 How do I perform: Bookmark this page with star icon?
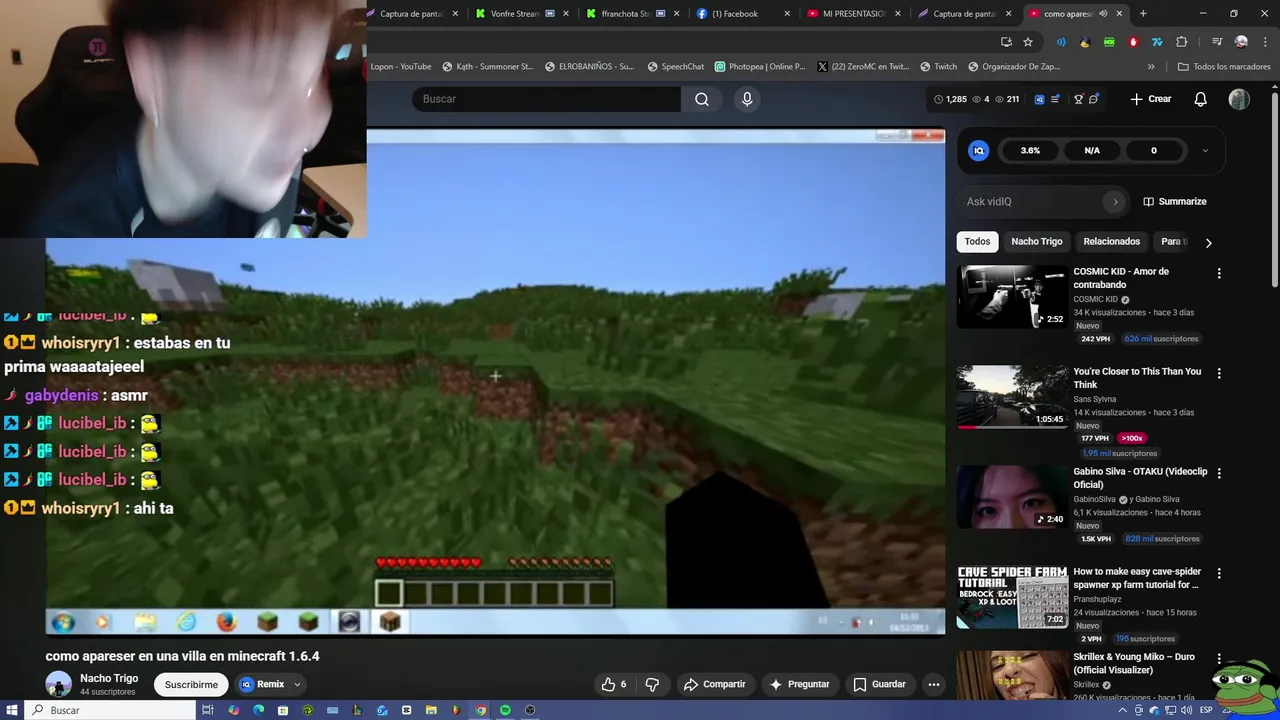click(x=1028, y=42)
